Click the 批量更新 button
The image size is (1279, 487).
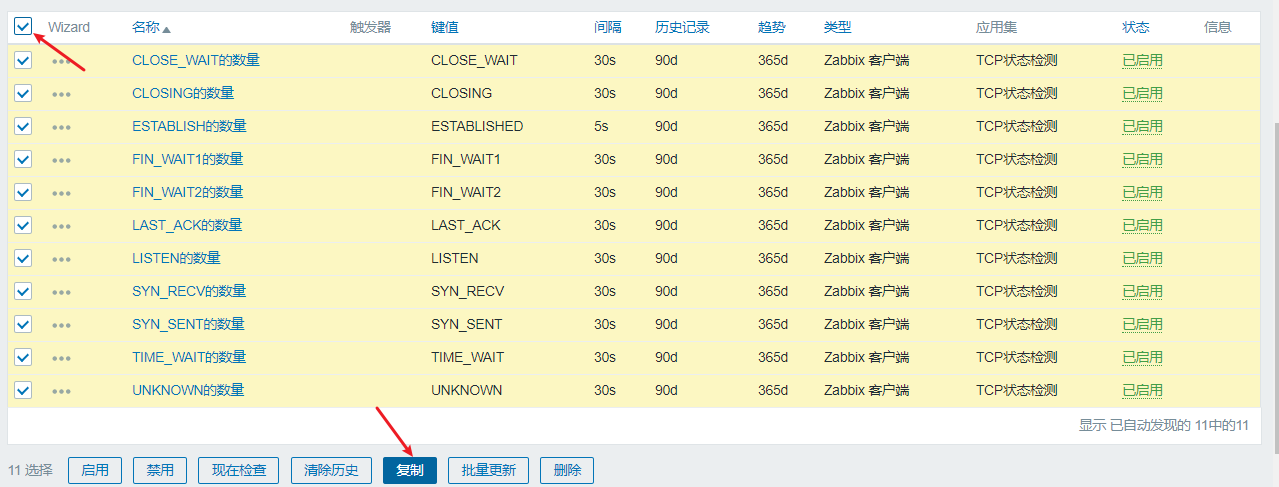point(488,470)
